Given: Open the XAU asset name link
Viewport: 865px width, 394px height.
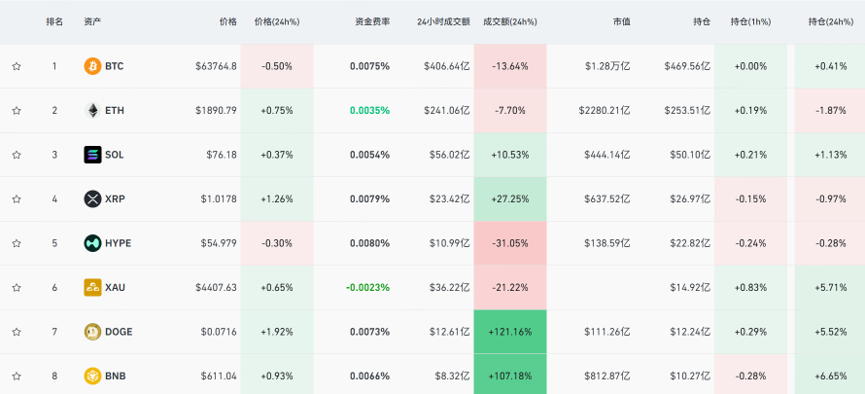Looking at the screenshot, I should (x=115, y=287).
